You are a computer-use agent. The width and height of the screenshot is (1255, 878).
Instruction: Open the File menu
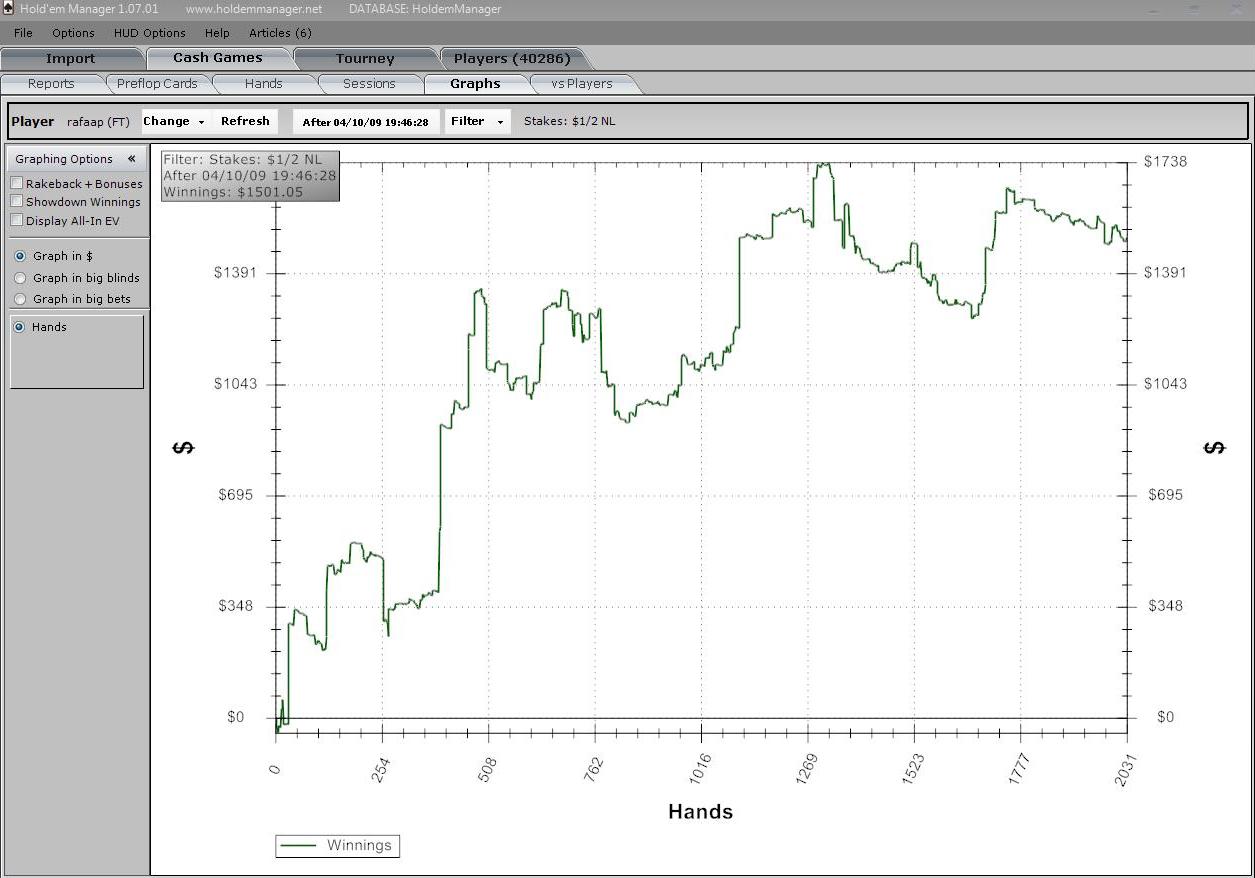pyautogui.click(x=23, y=33)
